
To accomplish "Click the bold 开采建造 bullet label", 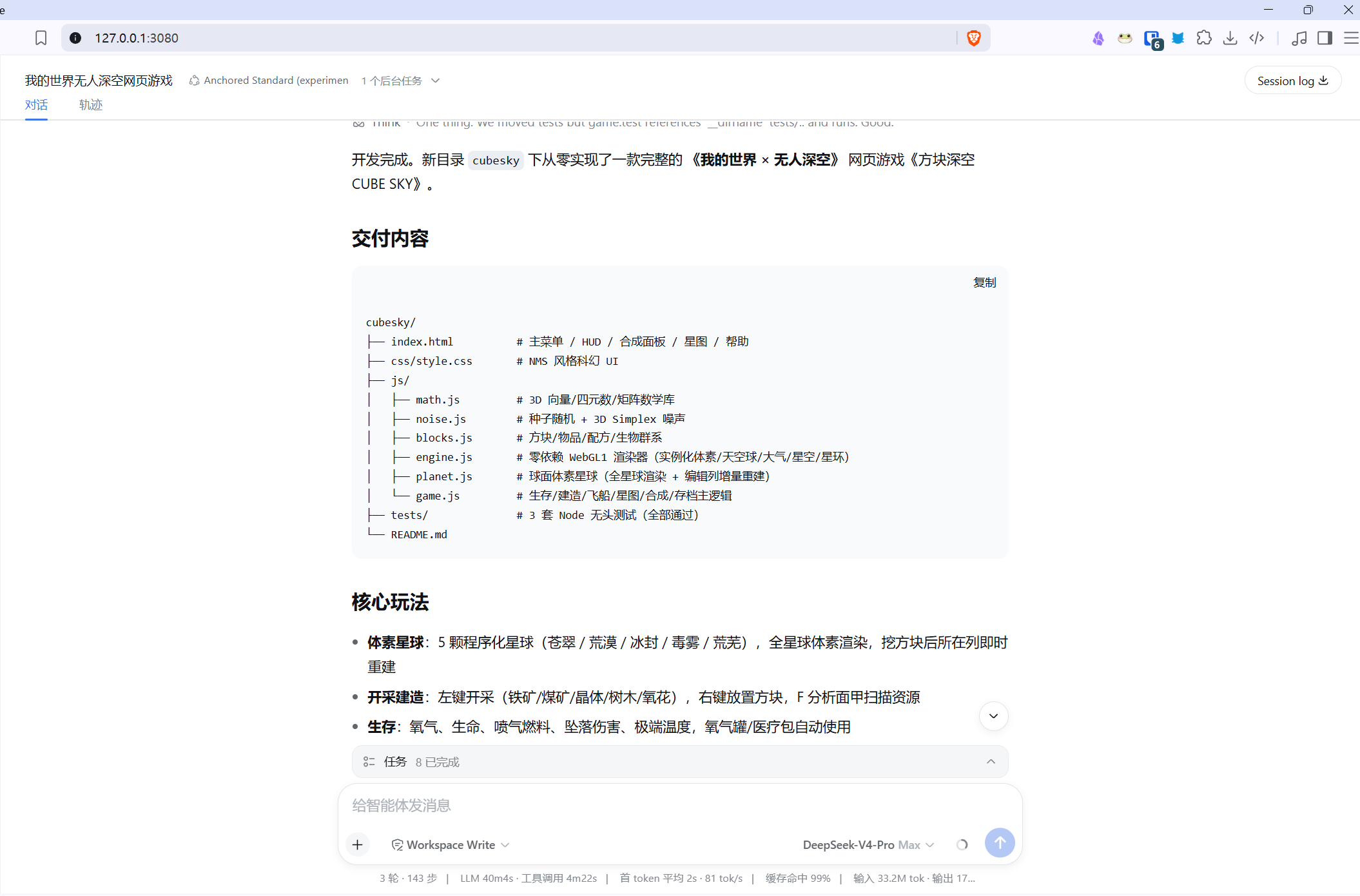I will (x=396, y=697).
